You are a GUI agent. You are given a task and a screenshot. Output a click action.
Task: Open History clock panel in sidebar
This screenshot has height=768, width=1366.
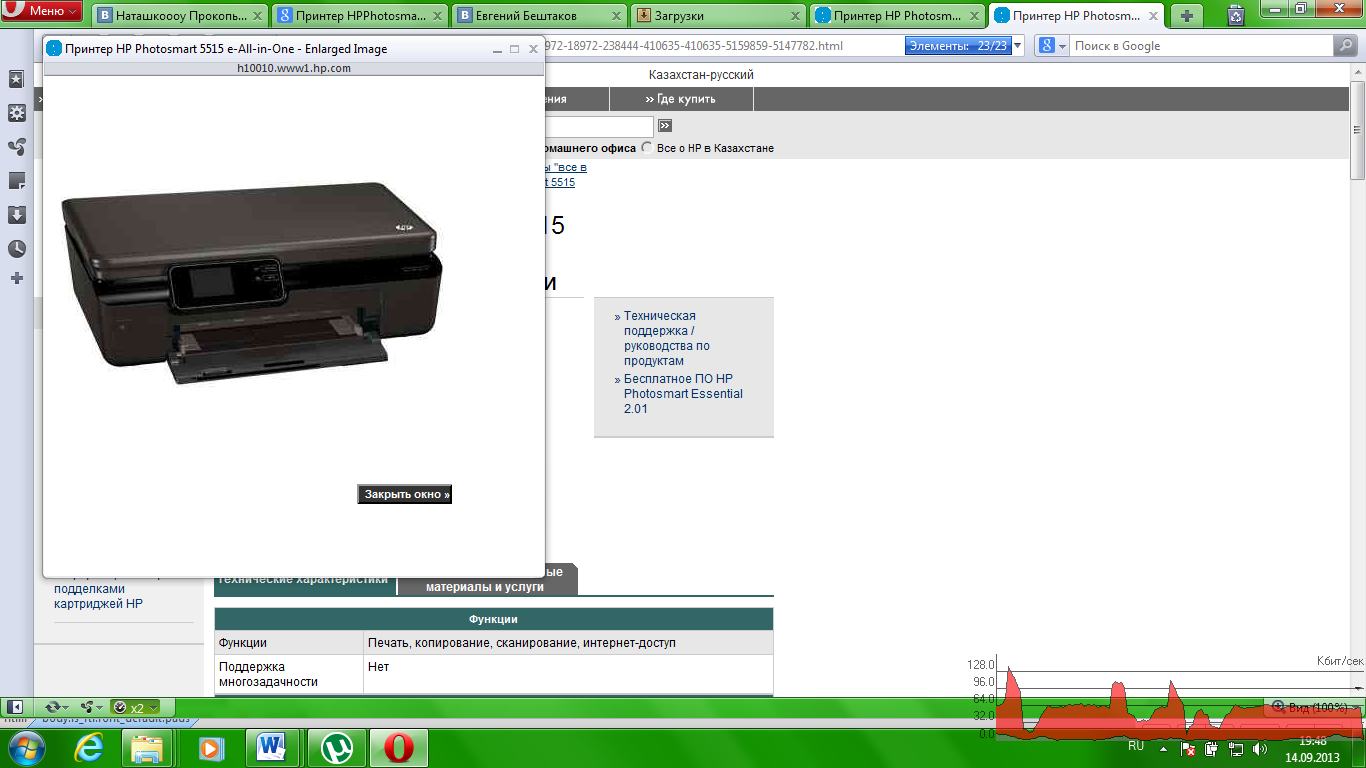pyautogui.click(x=17, y=249)
